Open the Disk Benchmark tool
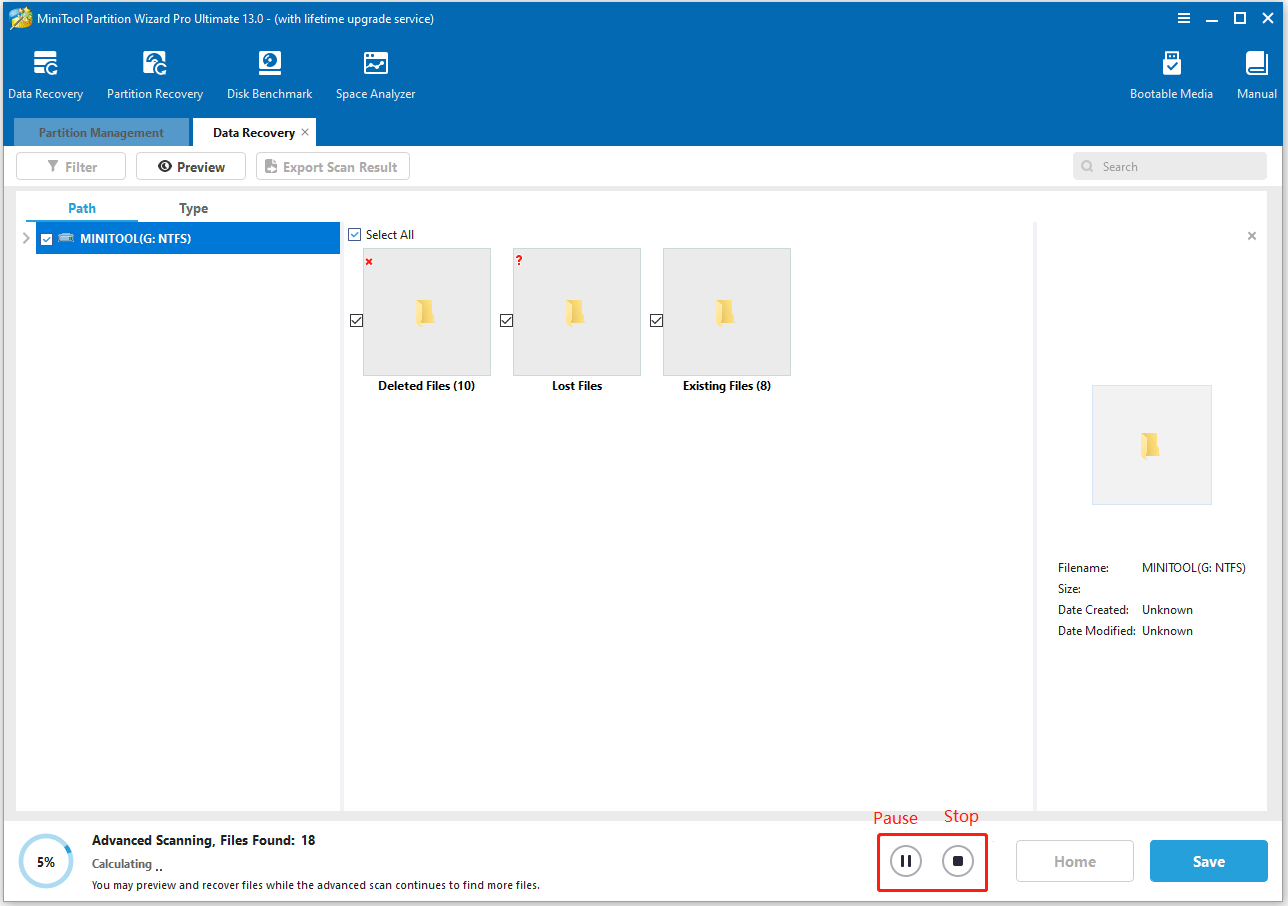Screen dimensions: 1288x906 (x=269, y=65)
